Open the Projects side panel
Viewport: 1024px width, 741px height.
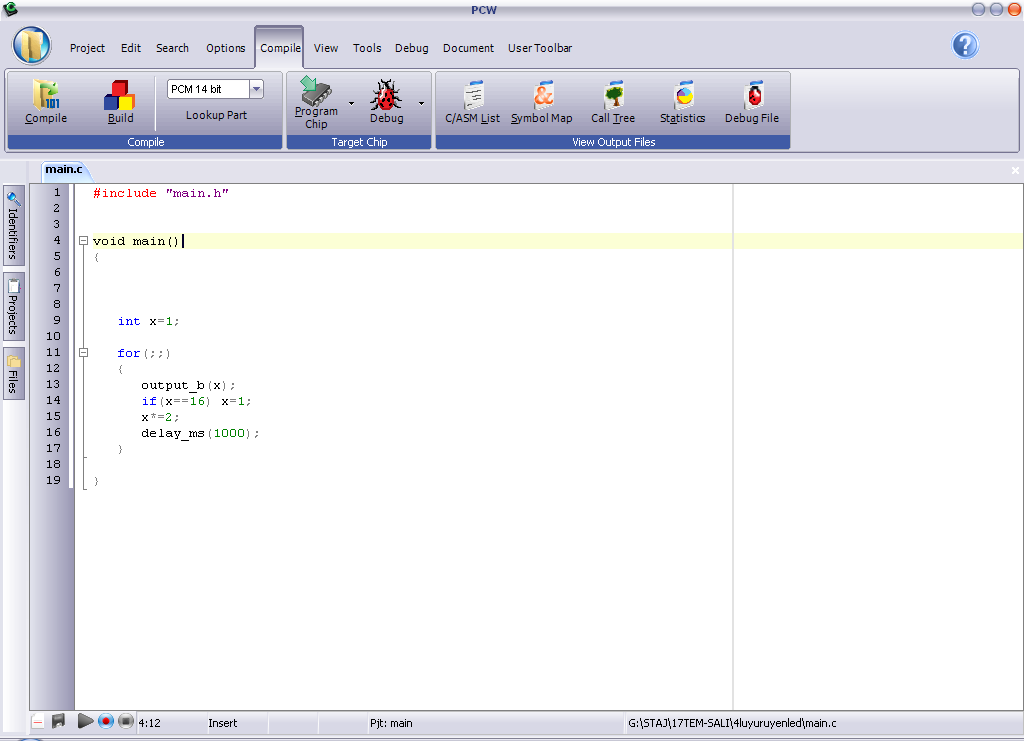click(13, 306)
